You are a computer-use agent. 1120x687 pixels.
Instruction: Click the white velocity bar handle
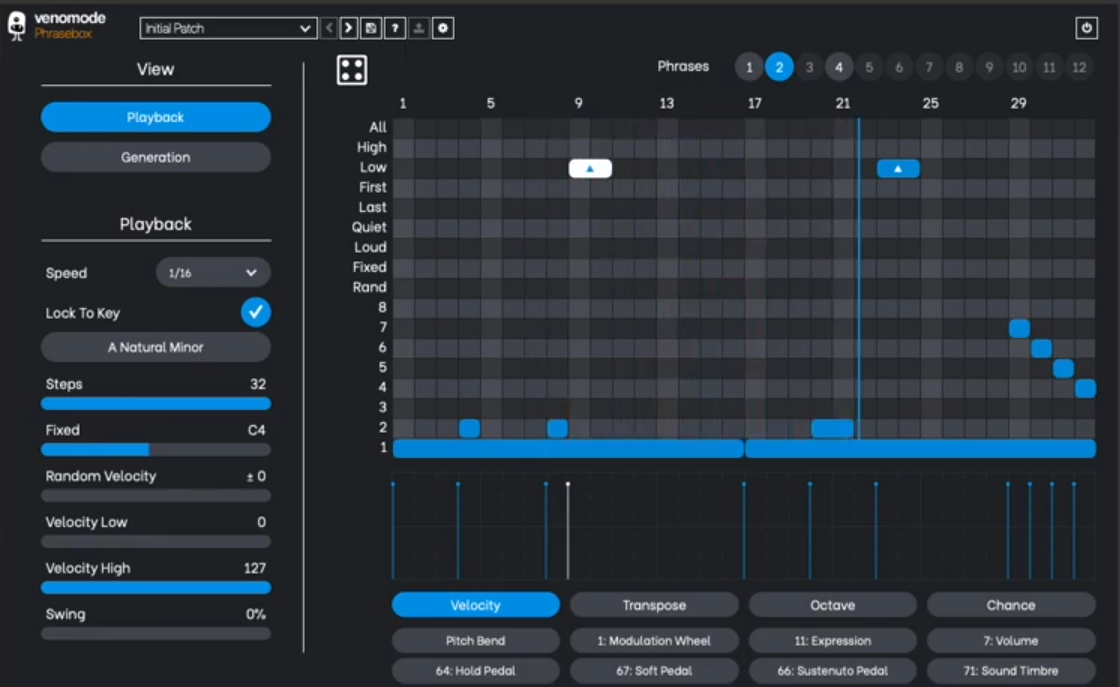[568, 484]
